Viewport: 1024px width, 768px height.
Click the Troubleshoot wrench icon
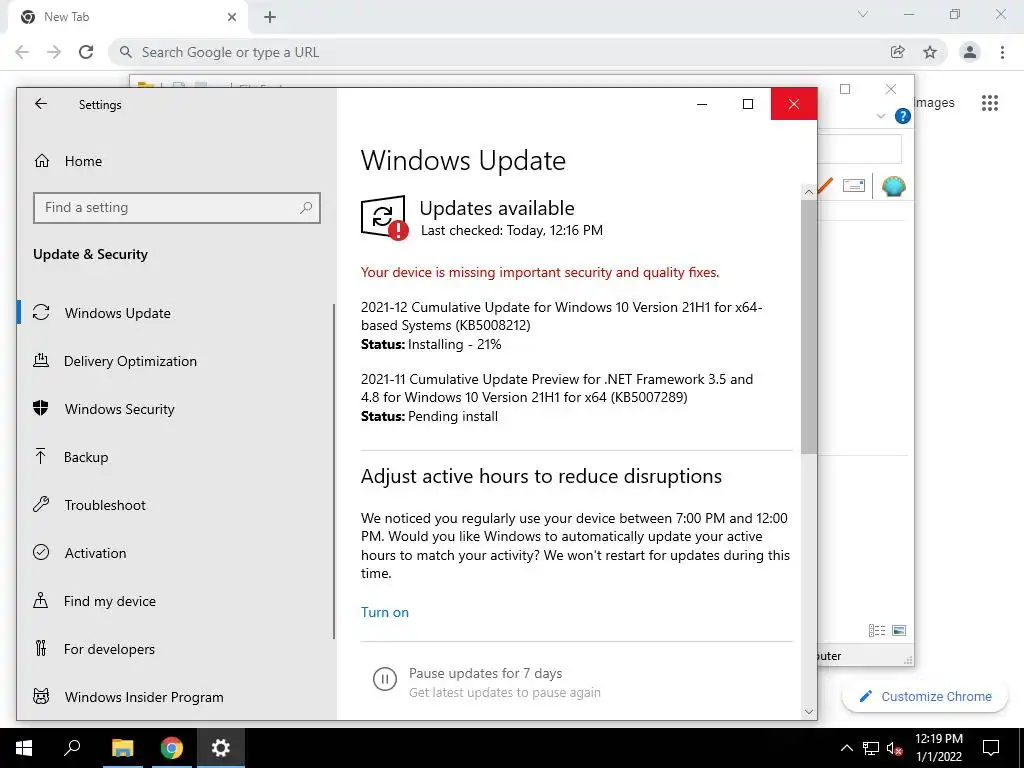click(41, 504)
